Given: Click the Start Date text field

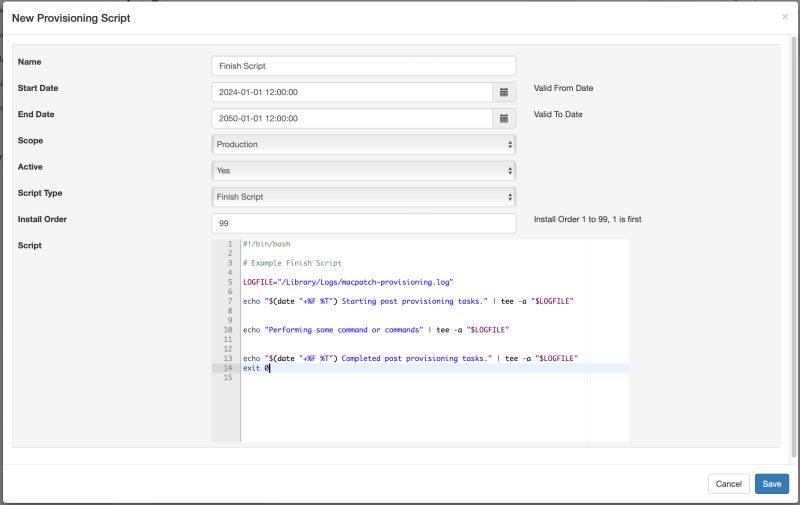Looking at the screenshot, I should tap(352, 92).
